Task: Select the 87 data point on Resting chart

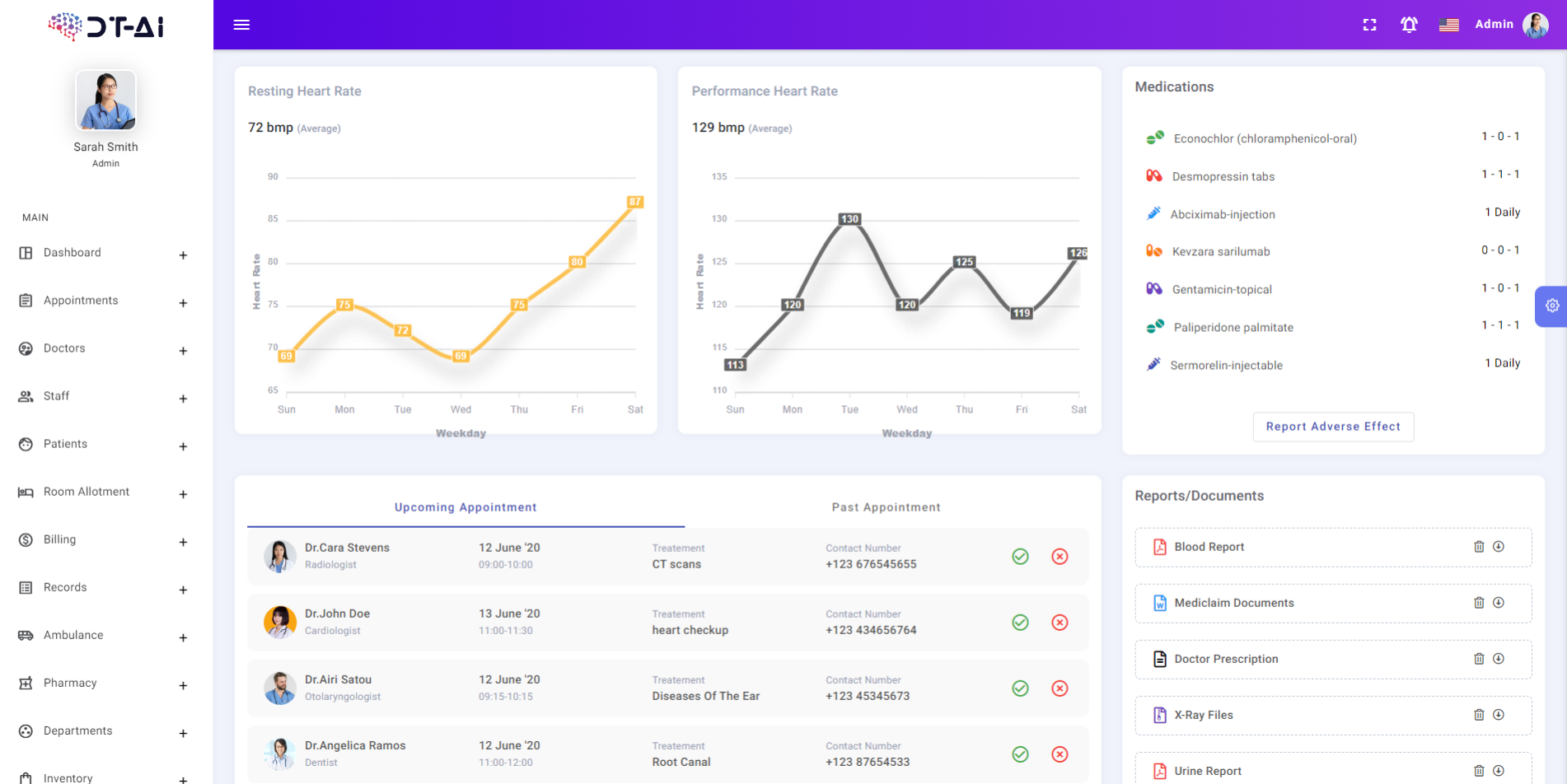Action: click(634, 202)
